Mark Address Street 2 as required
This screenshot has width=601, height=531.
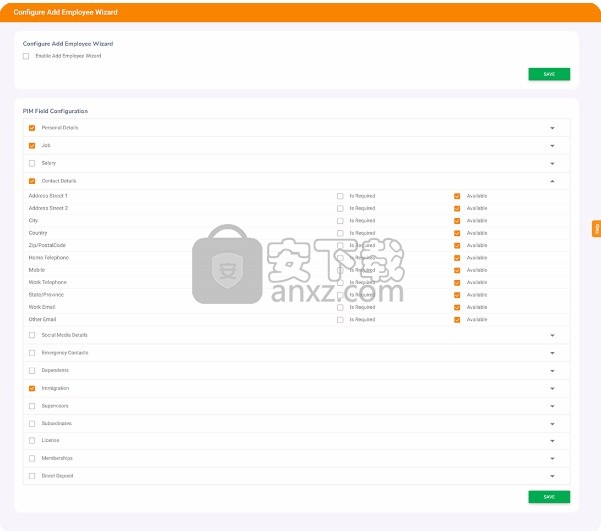point(340,209)
